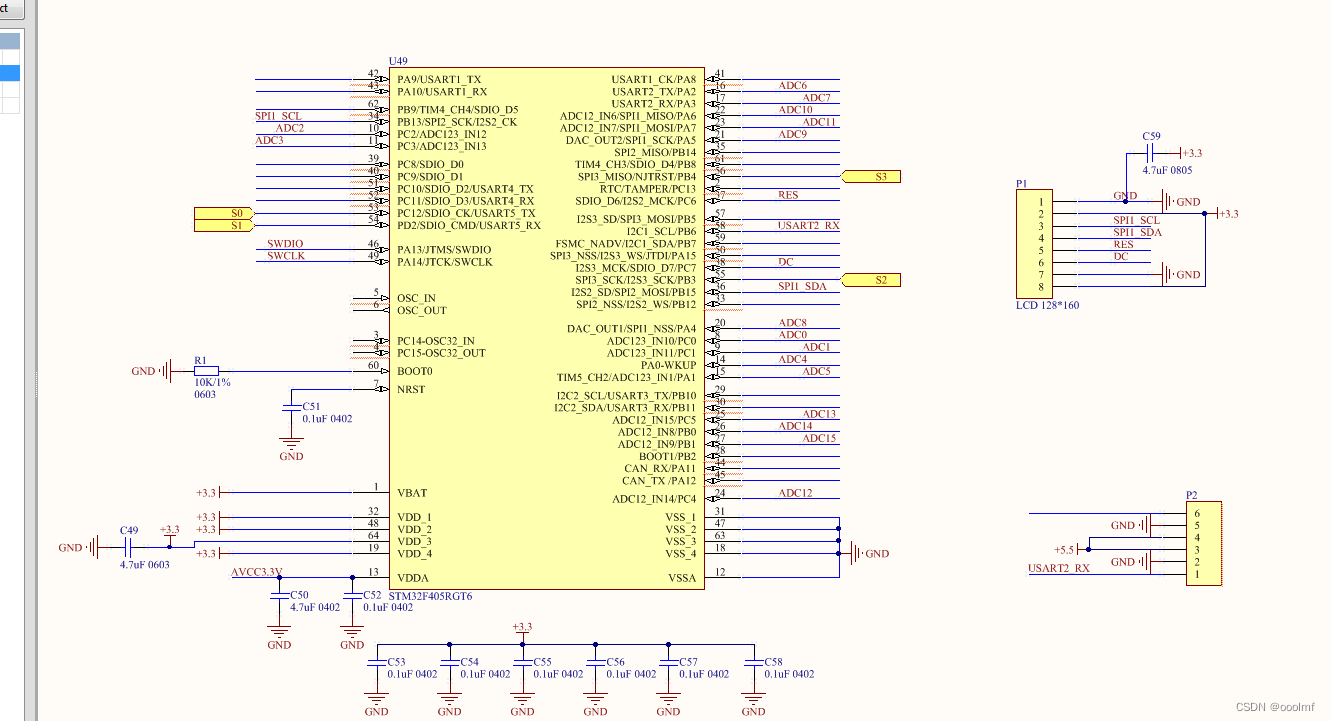Viewport: 1330px width, 721px height.
Task: Select the S3 port symbol
Action: pos(871,176)
